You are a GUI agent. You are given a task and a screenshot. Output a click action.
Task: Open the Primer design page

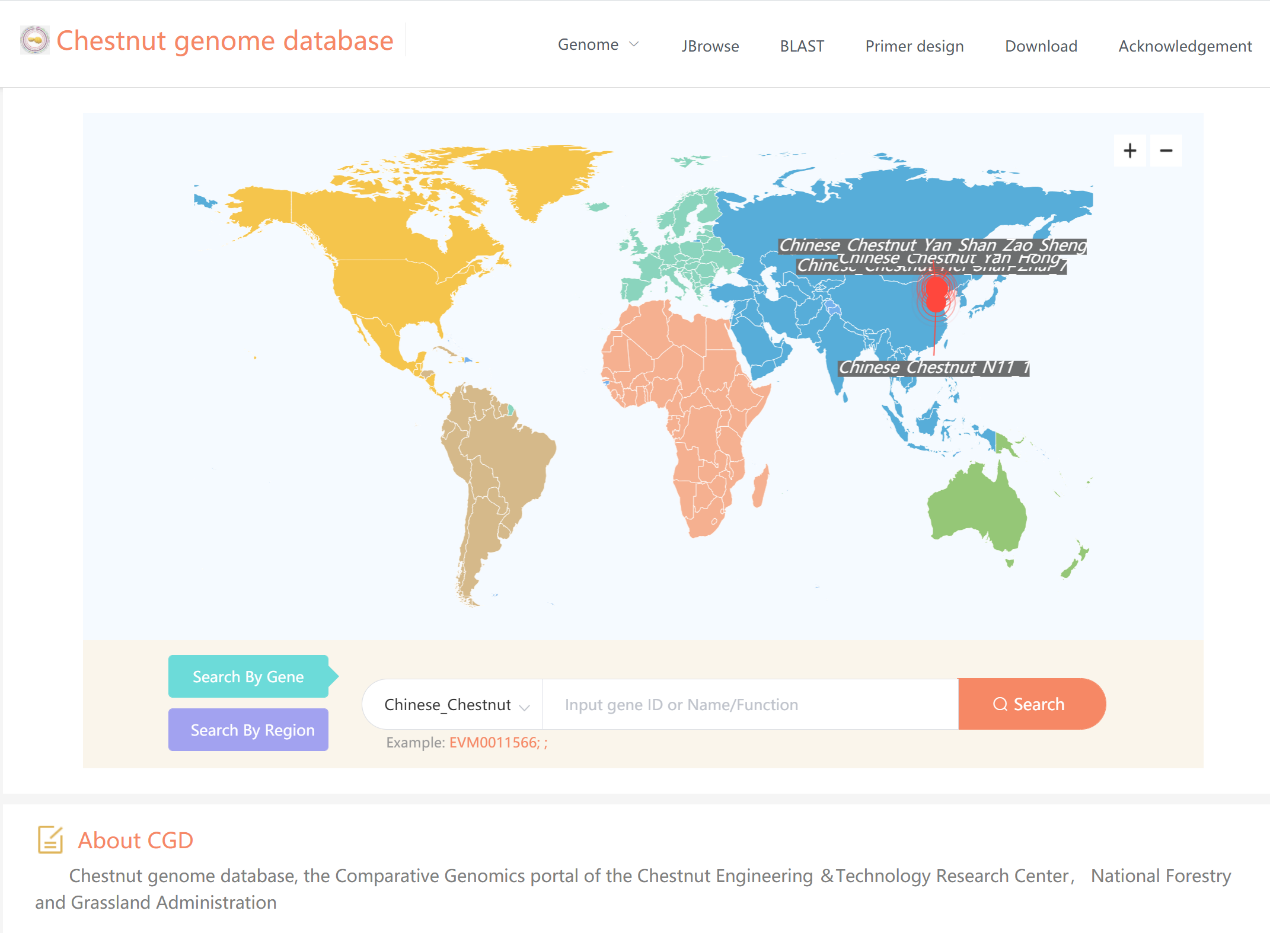(914, 46)
